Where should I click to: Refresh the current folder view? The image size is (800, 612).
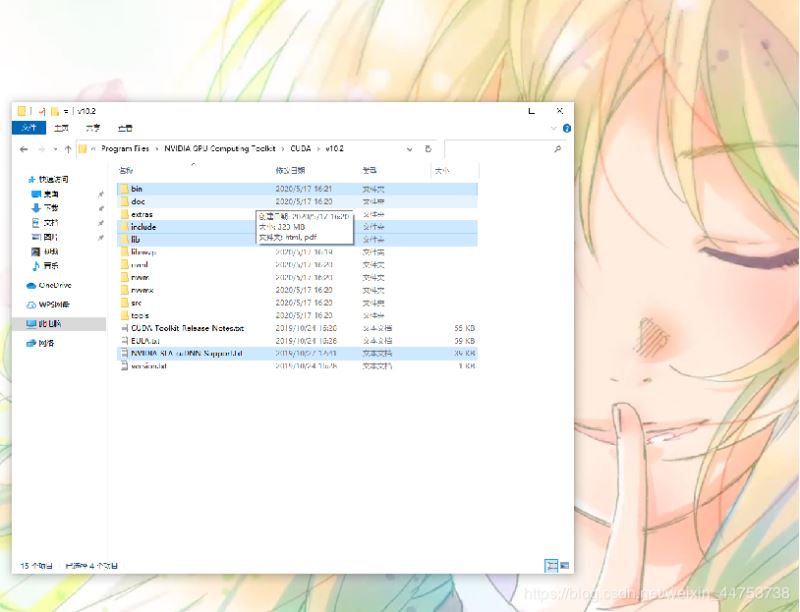(x=428, y=148)
